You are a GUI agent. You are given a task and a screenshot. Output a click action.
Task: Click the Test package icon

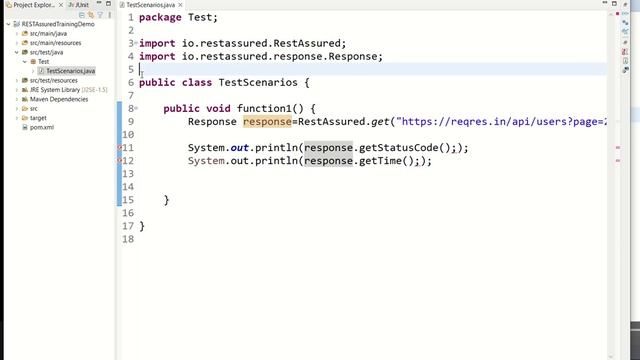pos(33,62)
